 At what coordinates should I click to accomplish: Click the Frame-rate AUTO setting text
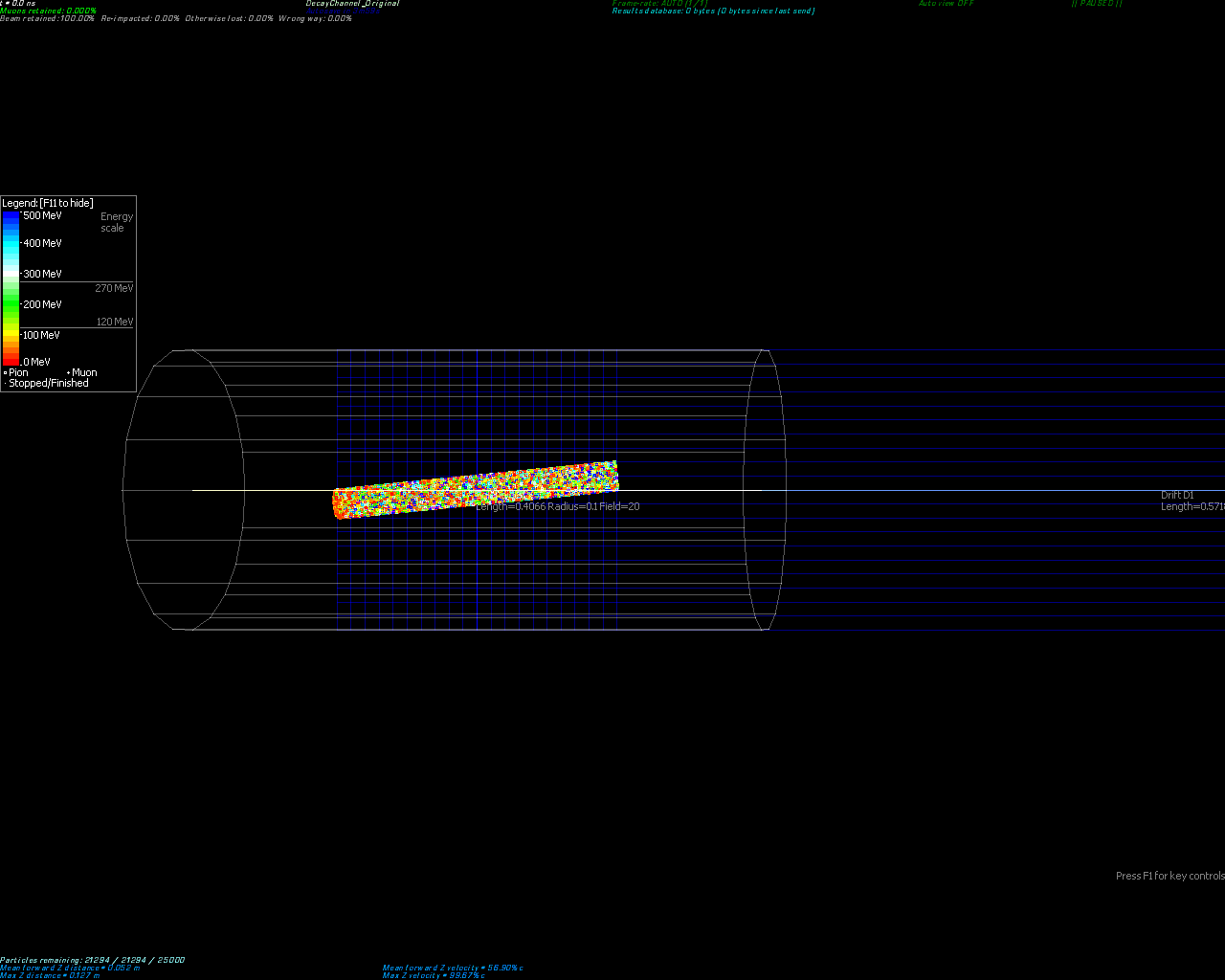pos(659,4)
